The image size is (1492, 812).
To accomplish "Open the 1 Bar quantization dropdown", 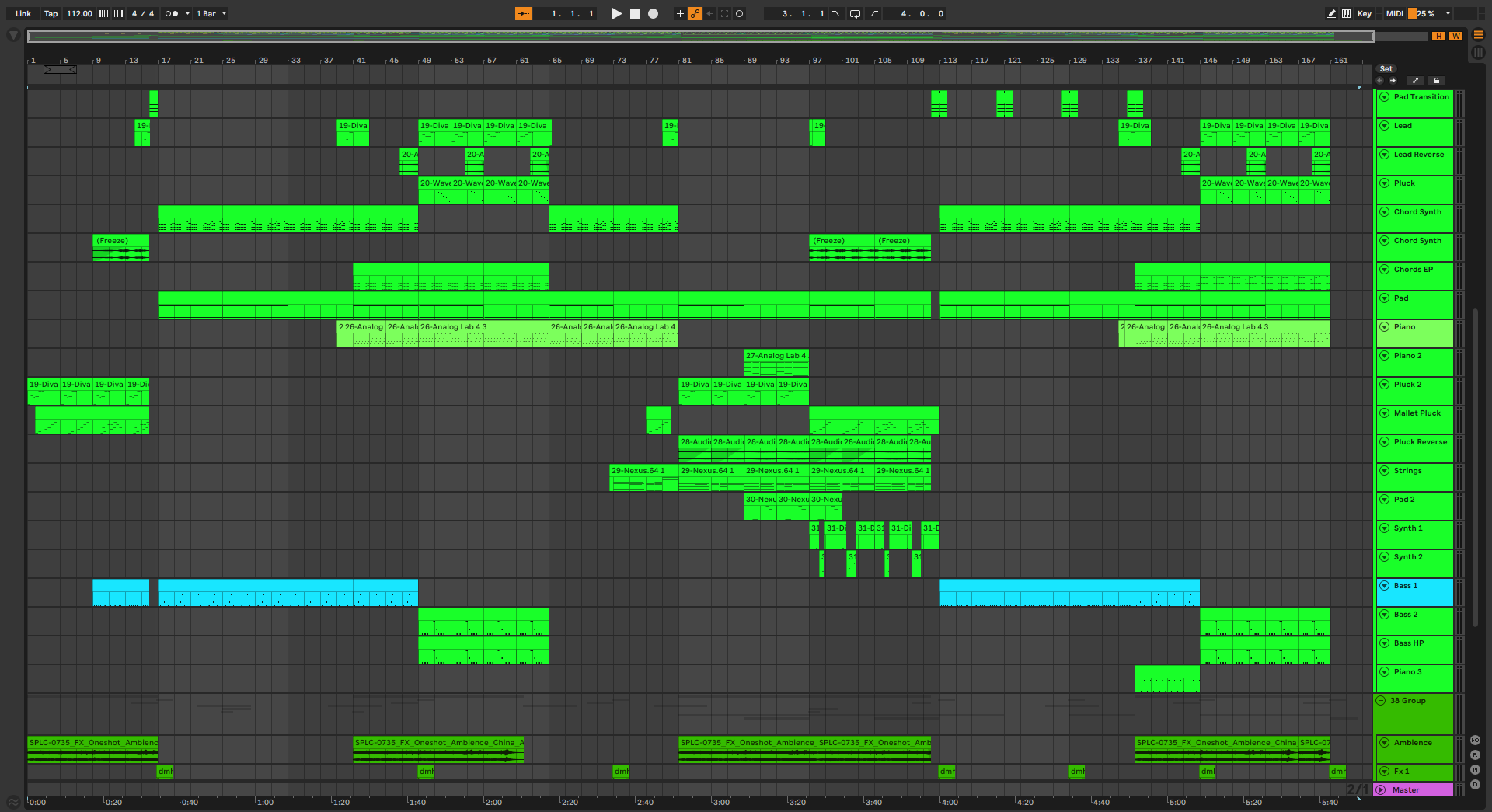I will click(211, 13).
